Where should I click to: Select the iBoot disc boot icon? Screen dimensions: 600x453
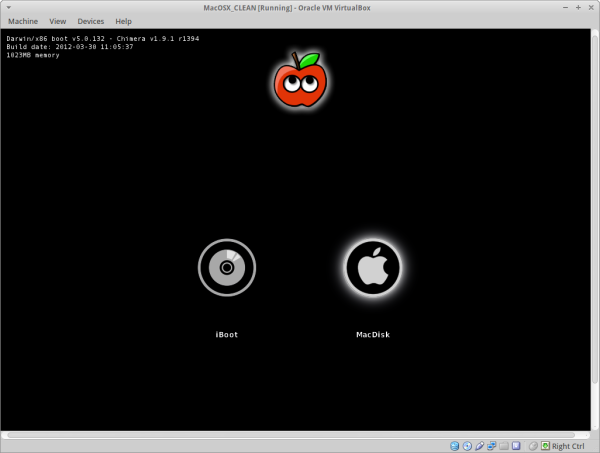click(227, 267)
